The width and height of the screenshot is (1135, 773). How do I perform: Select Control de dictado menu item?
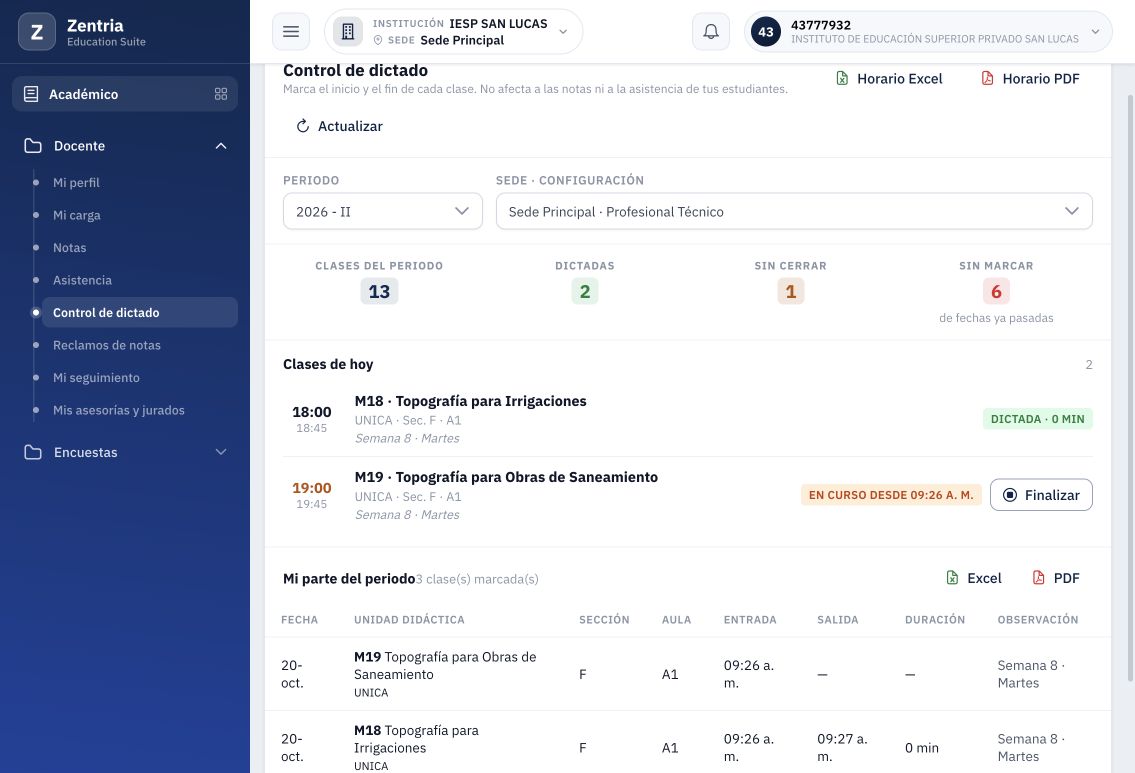click(140, 313)
